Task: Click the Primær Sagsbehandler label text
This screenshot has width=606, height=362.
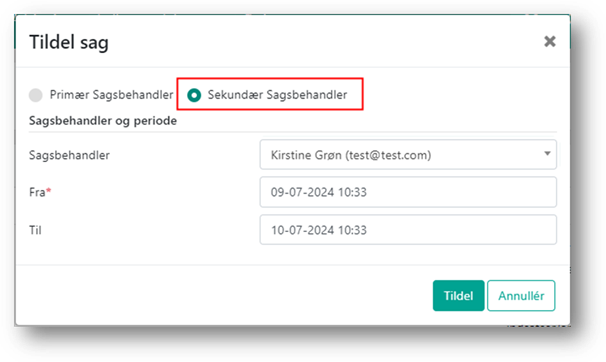Action: coord(111,95)
